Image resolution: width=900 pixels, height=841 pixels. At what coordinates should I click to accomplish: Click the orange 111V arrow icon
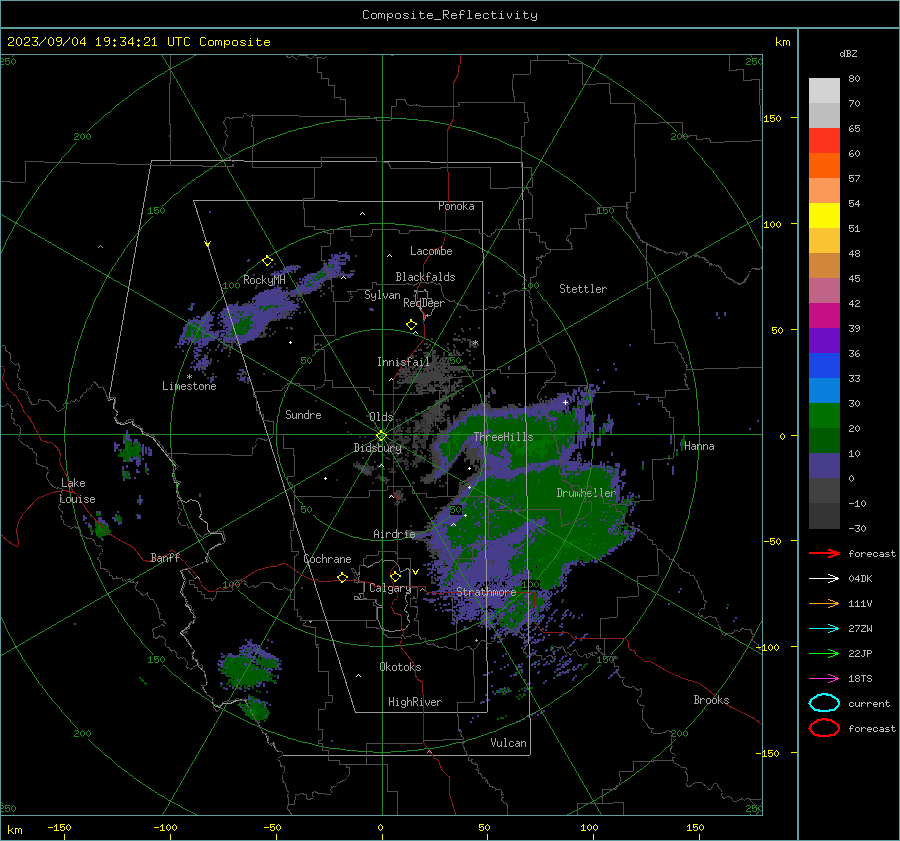[824, 603]
